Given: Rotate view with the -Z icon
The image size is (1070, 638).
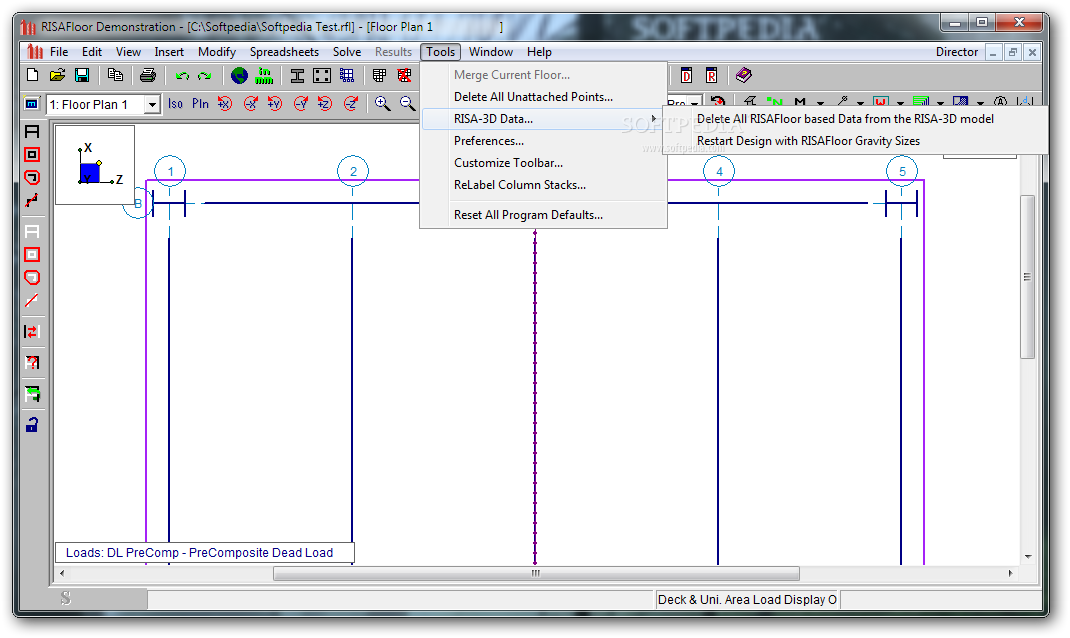Looking at the screenshot, I should pos(351,104).
